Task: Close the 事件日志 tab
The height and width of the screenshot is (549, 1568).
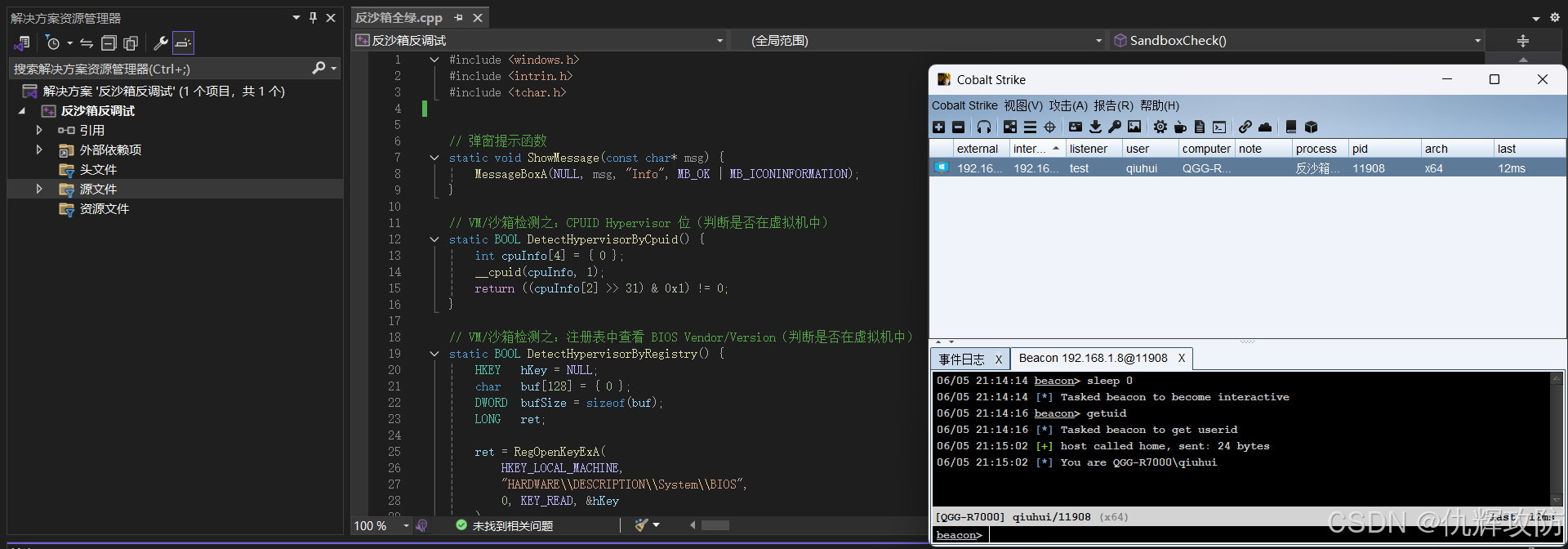Action: pos(998,359)
